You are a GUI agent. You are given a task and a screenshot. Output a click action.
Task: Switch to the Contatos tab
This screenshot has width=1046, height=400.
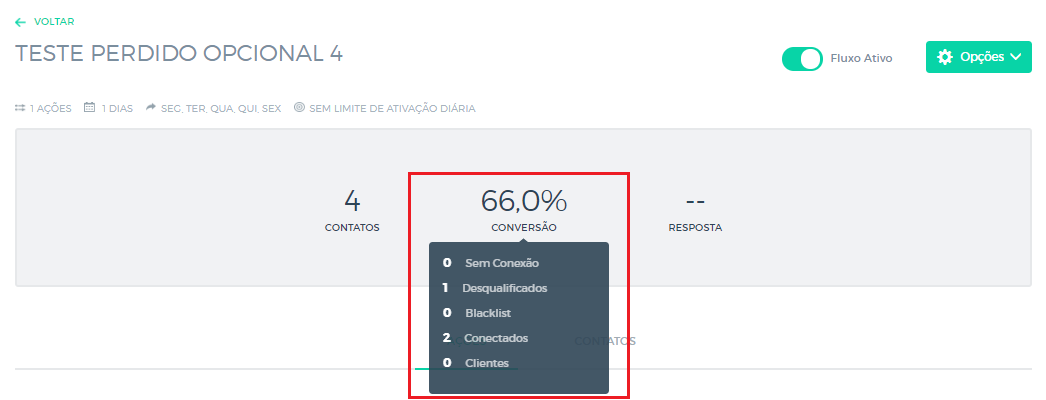tap(604, 341)
